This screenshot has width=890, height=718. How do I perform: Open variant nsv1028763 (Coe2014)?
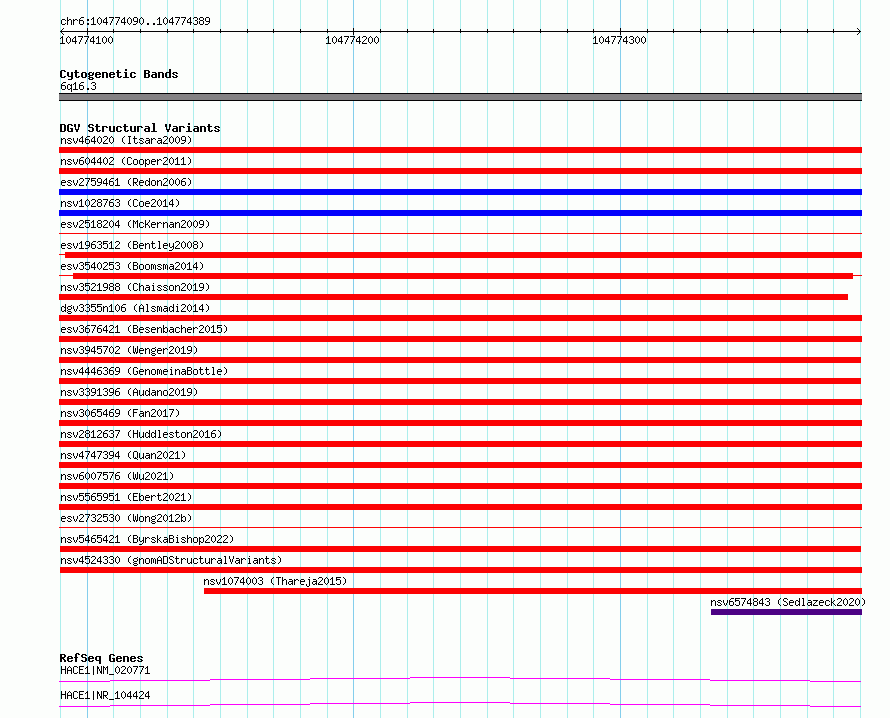point(120,203)
